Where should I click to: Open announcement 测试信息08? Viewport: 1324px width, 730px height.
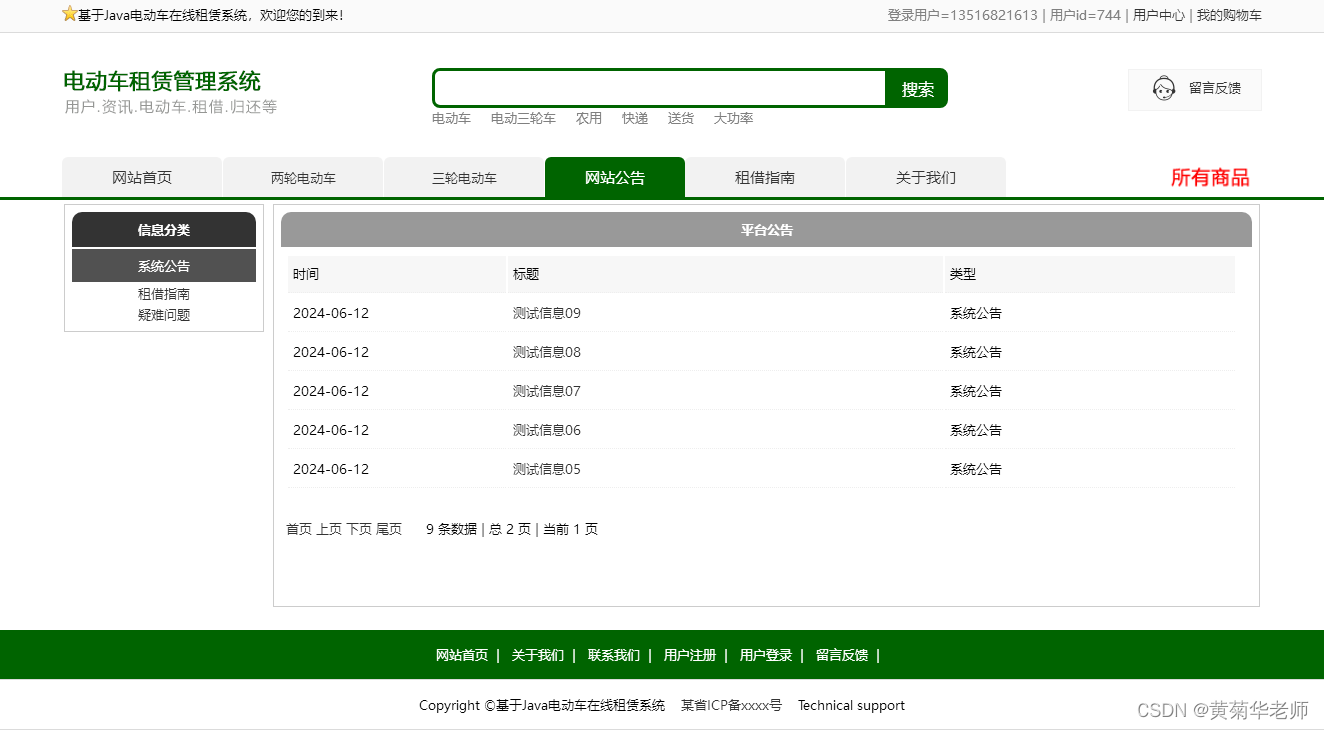pos(547,352)
